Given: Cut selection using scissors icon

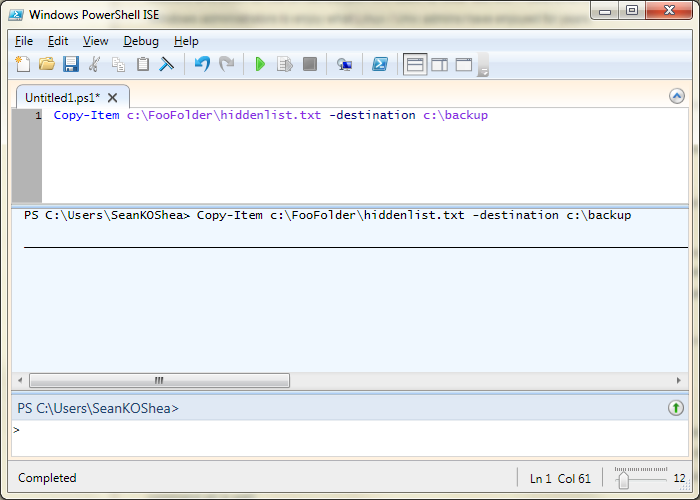Looking at the screenshot, I should click(94, 64).
